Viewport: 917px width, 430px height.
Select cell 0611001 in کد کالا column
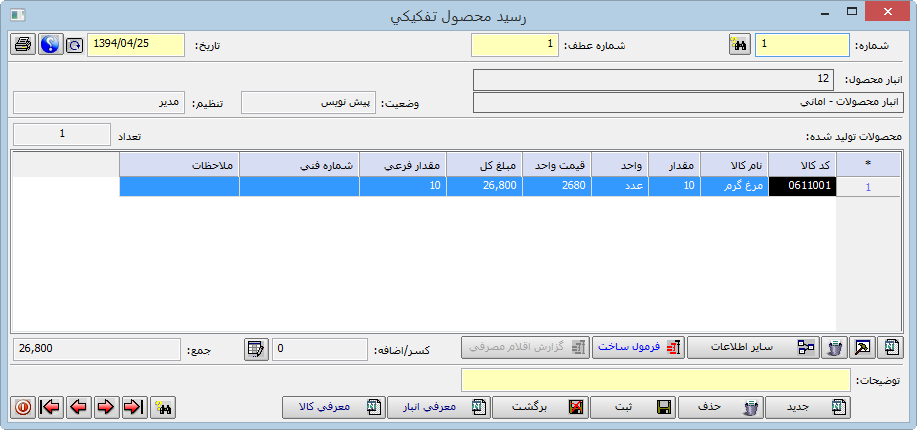(x=802, y=187)
